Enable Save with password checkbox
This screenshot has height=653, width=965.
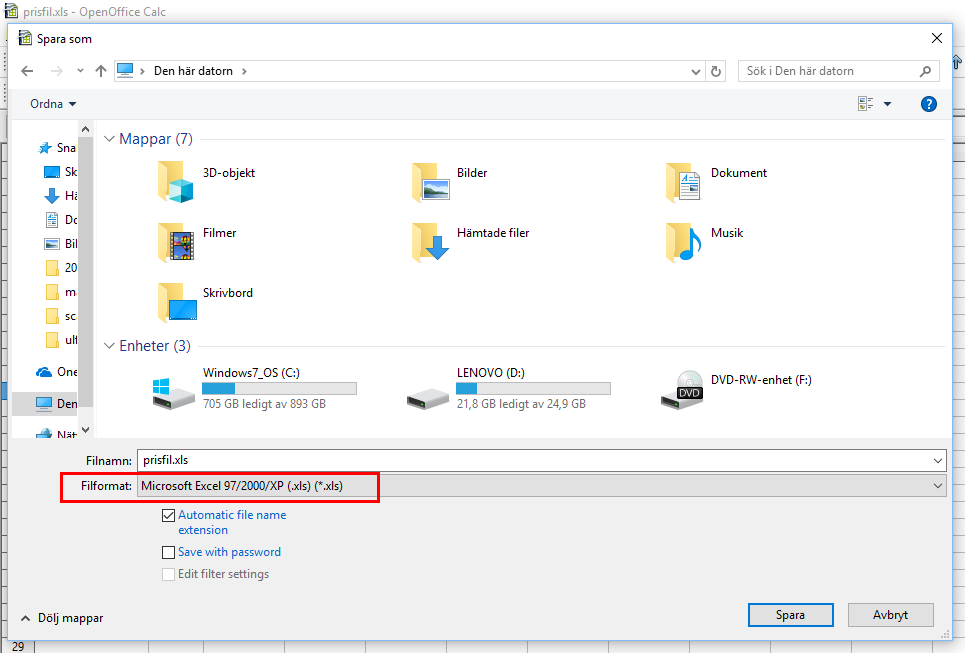[168, 552]
